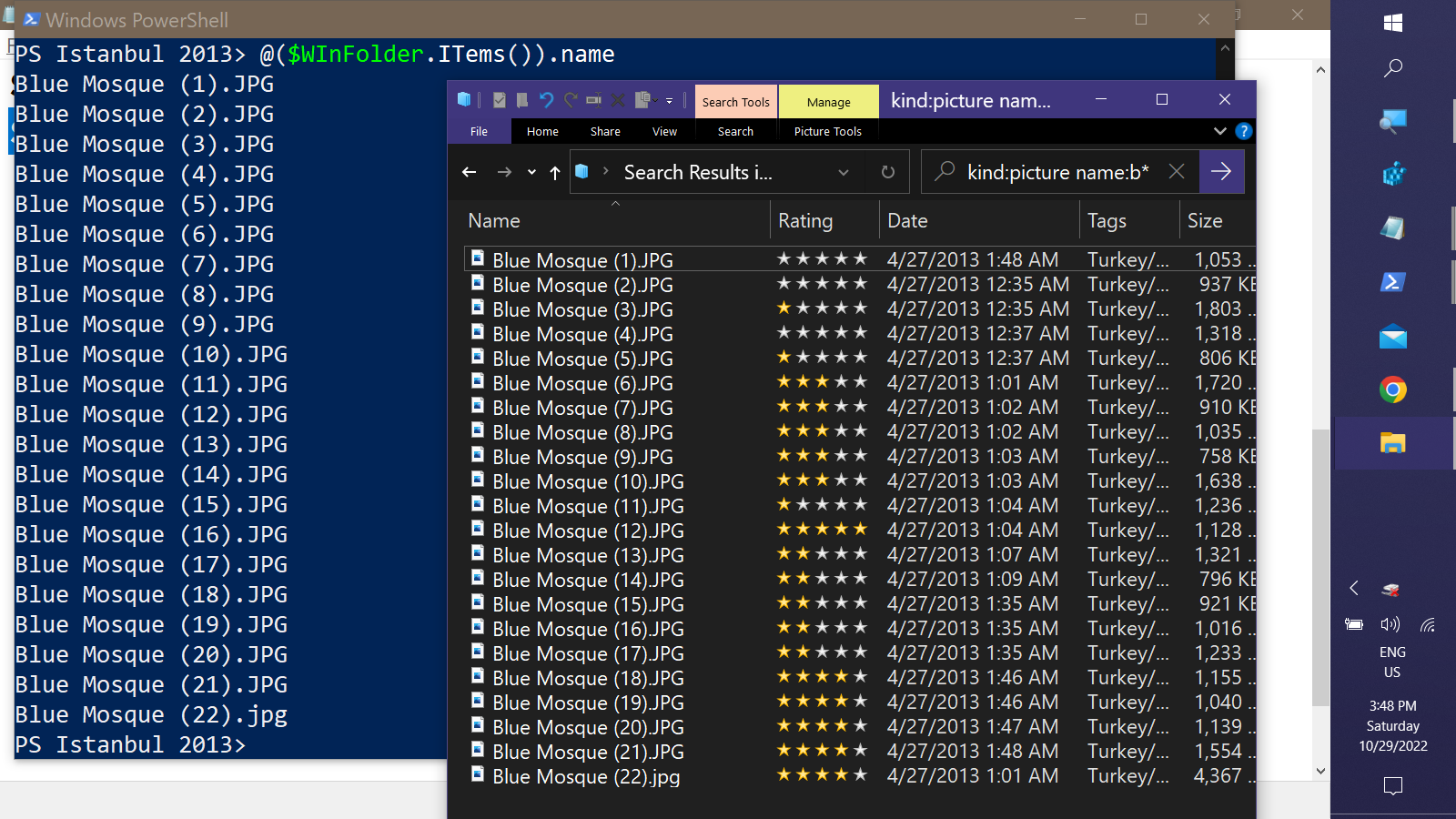Screen dimensions: 1456x819
Task: Open the address bar history dropdown
Action: (844, 172)
